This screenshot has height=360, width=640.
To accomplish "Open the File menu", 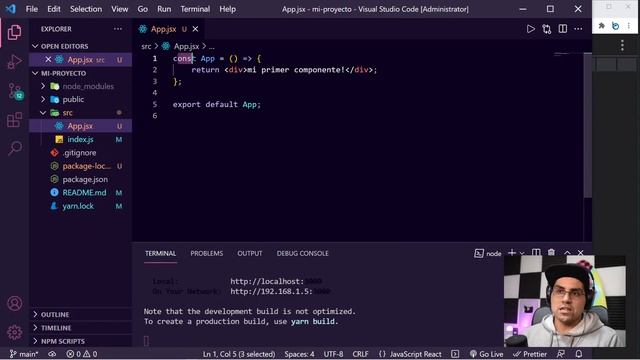I will coord(31,9).
